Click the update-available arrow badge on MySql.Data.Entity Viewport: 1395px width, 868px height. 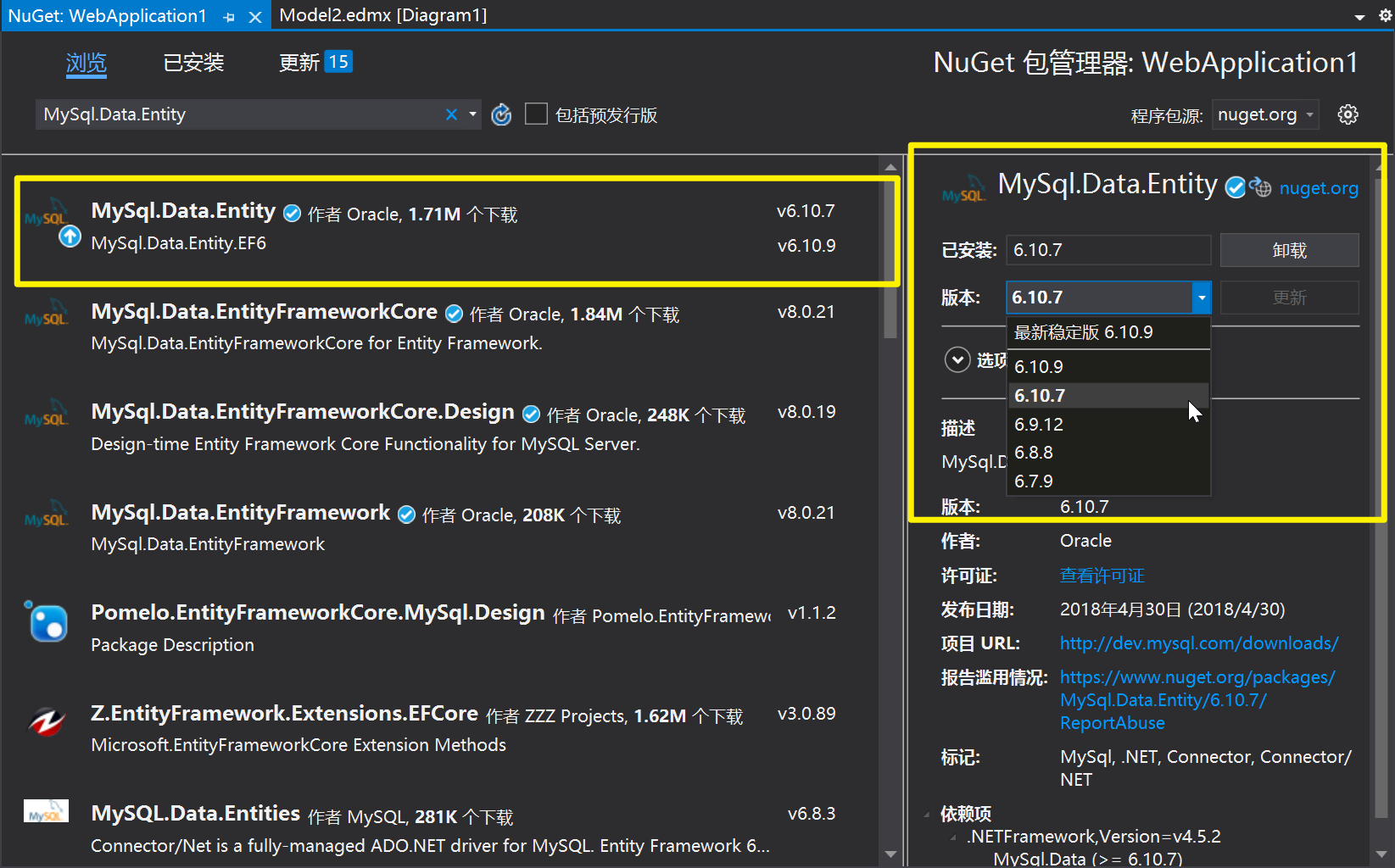pyautogui.click(x=70, y=236)
